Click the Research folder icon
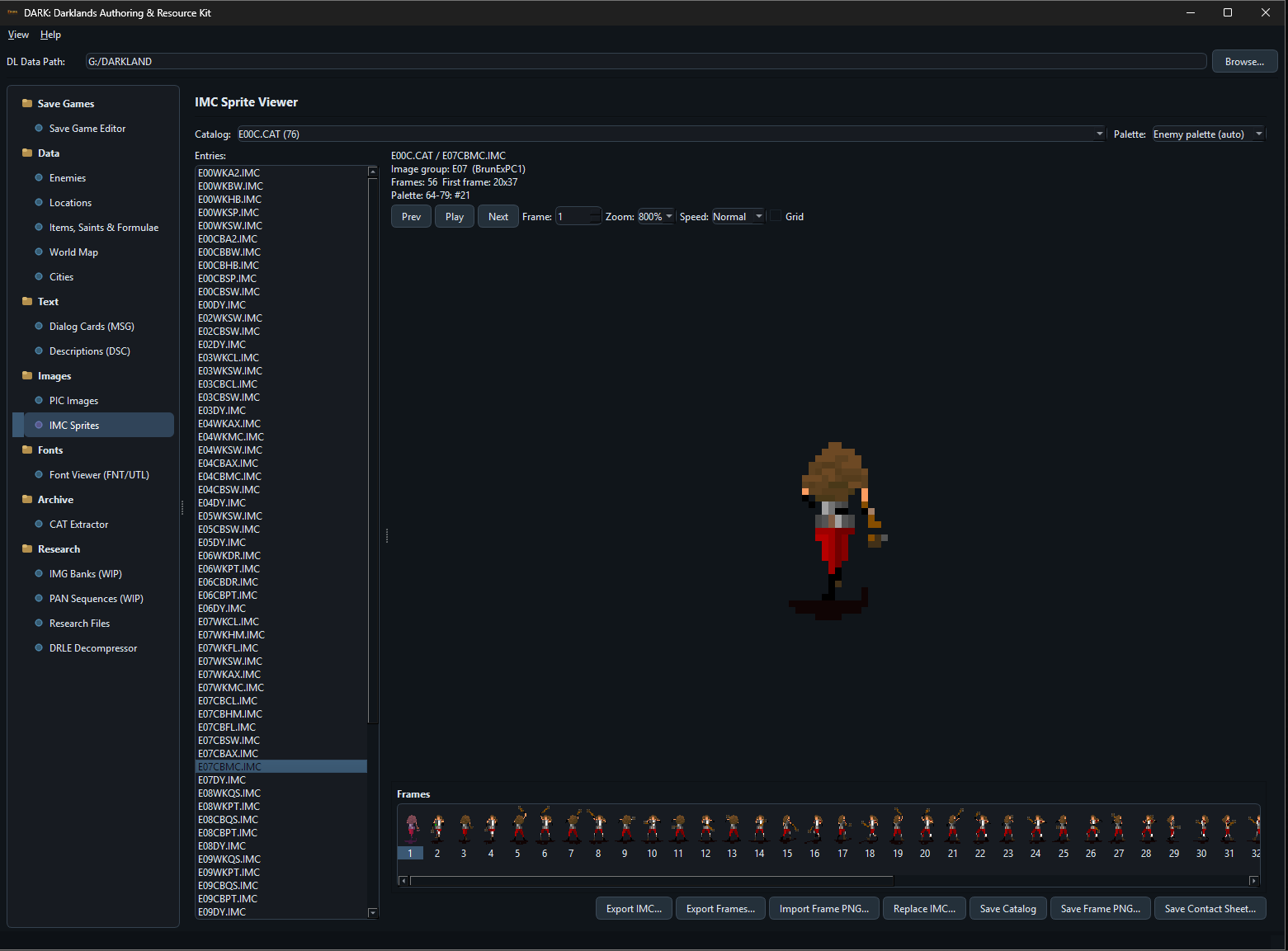1288x951 pixels. coord(27,548)
